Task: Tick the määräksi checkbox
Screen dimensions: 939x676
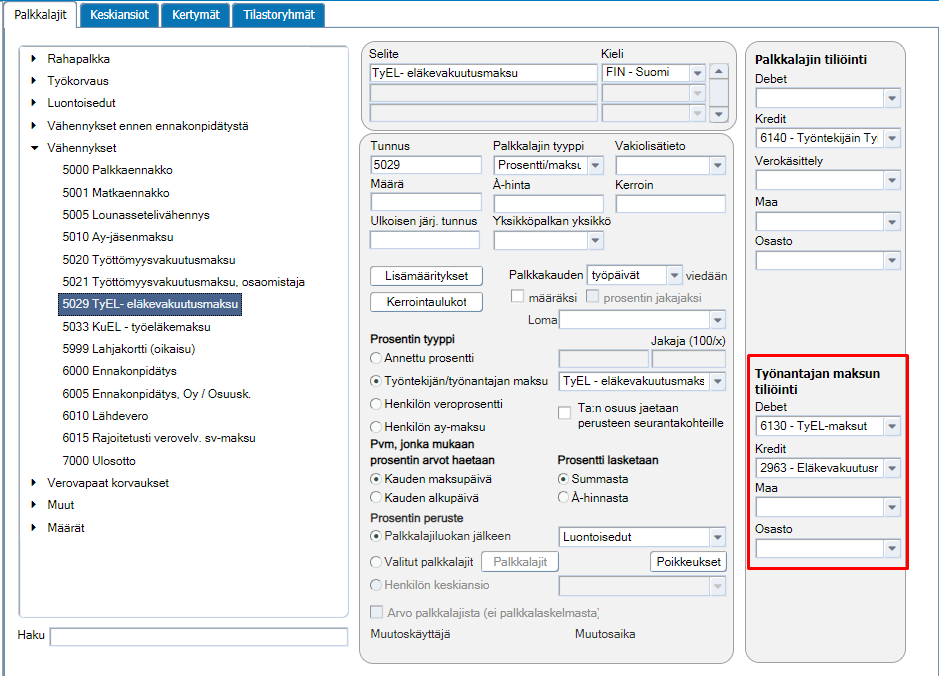Action: click(x=517, y=296)
